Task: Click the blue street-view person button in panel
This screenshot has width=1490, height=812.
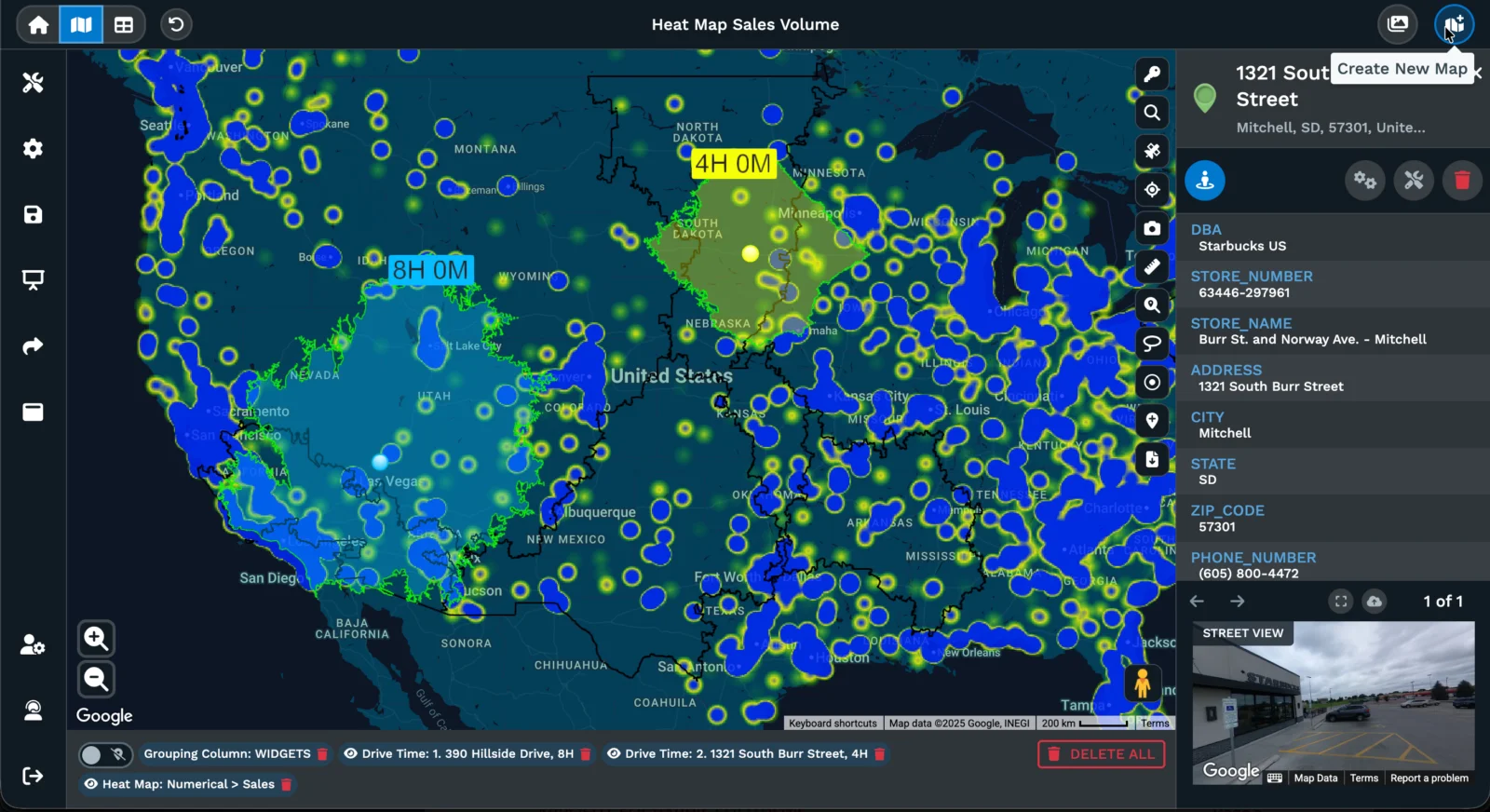Action: (1205, 181)
